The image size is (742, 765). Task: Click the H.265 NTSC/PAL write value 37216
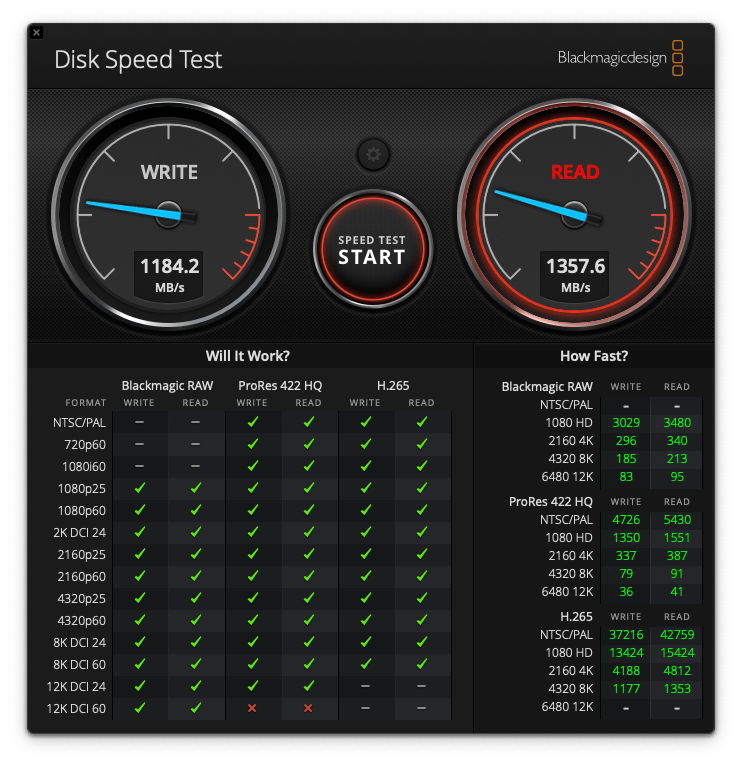[x=626, y=635]
